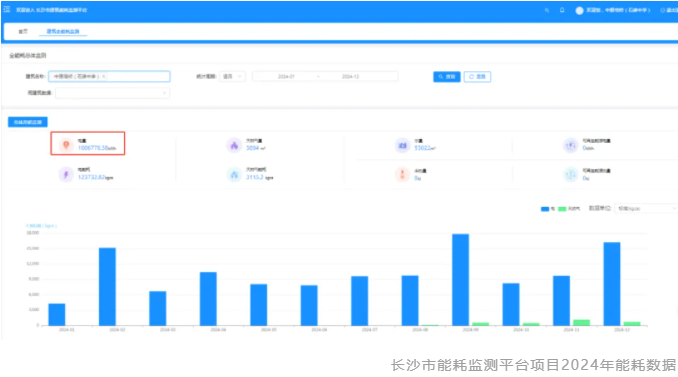The height and width of the screenshot is (377, 678).
Task: Click the renewable power generation icon
Action: 570,145
